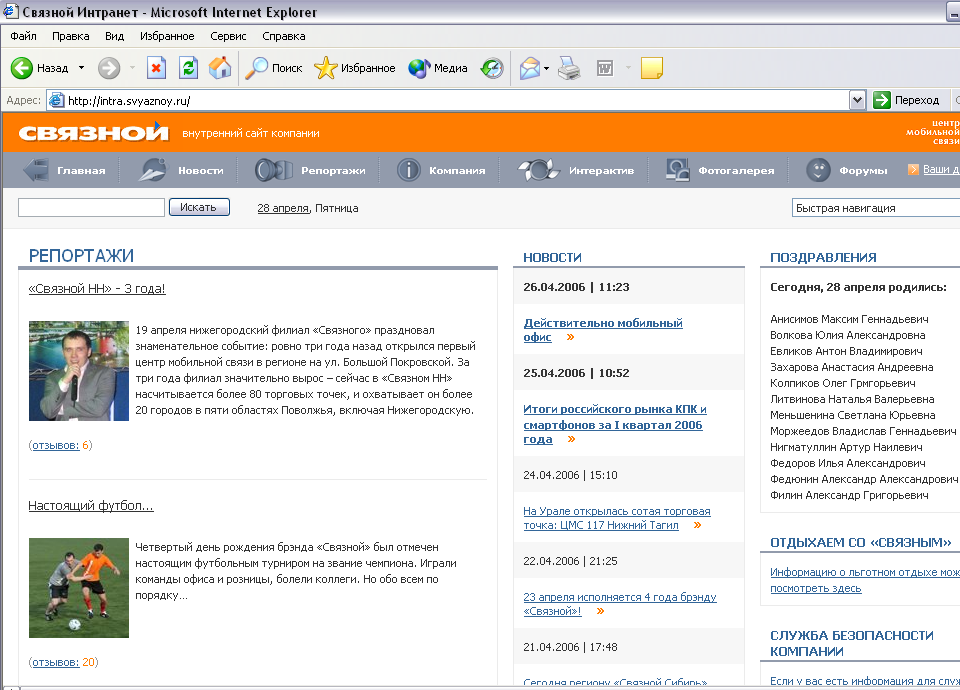Click the Edit with Word icon
This screenshot has height=690, width=960.
click(605, 68)
